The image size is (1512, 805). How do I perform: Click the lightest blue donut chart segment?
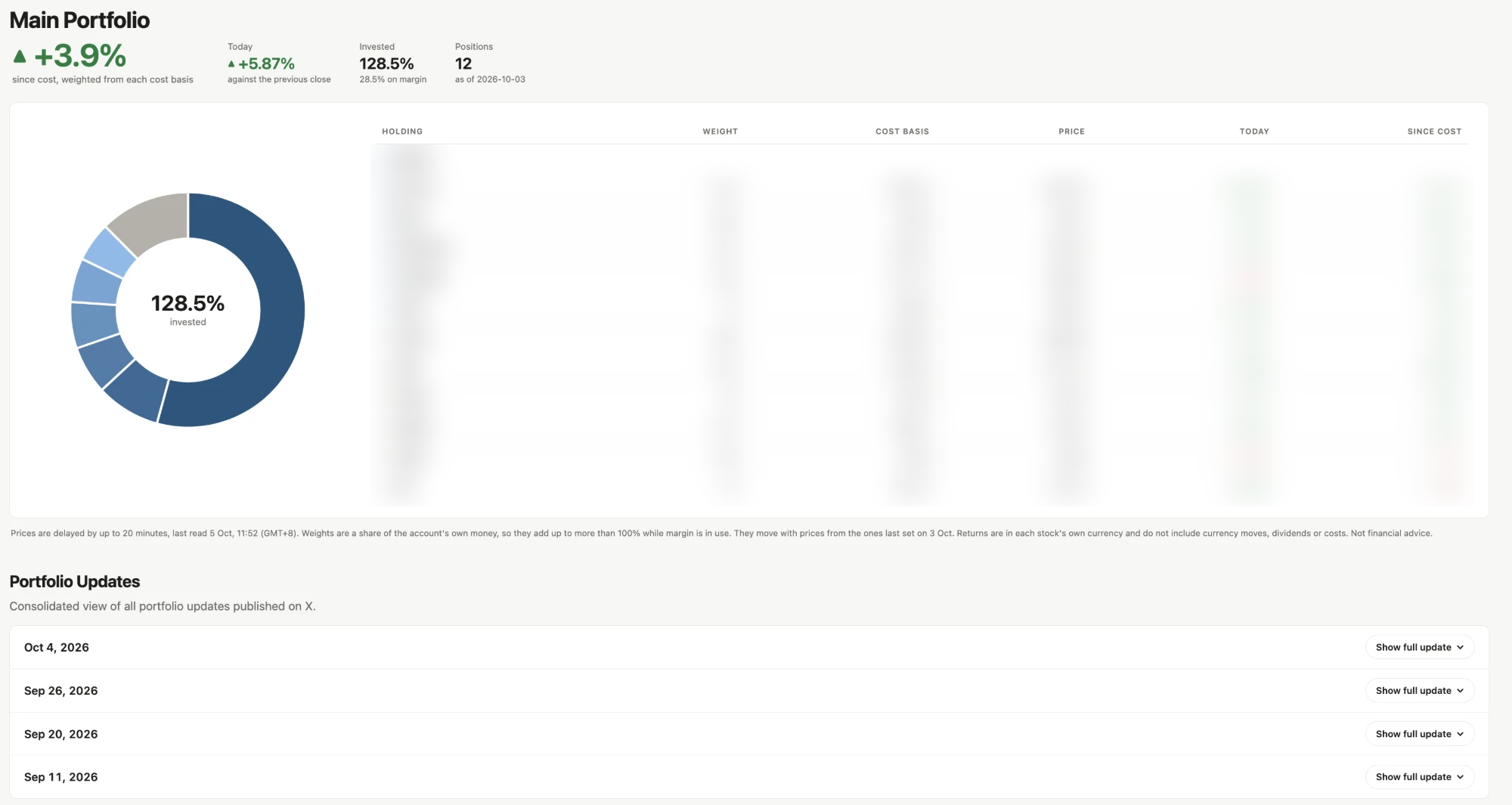(110, 252)
